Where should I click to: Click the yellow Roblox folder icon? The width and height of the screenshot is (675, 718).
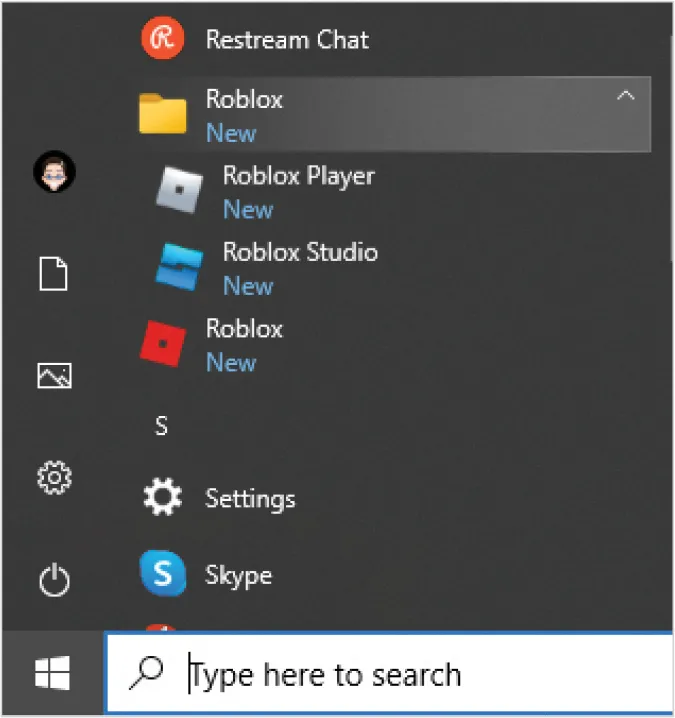[162, 114]
